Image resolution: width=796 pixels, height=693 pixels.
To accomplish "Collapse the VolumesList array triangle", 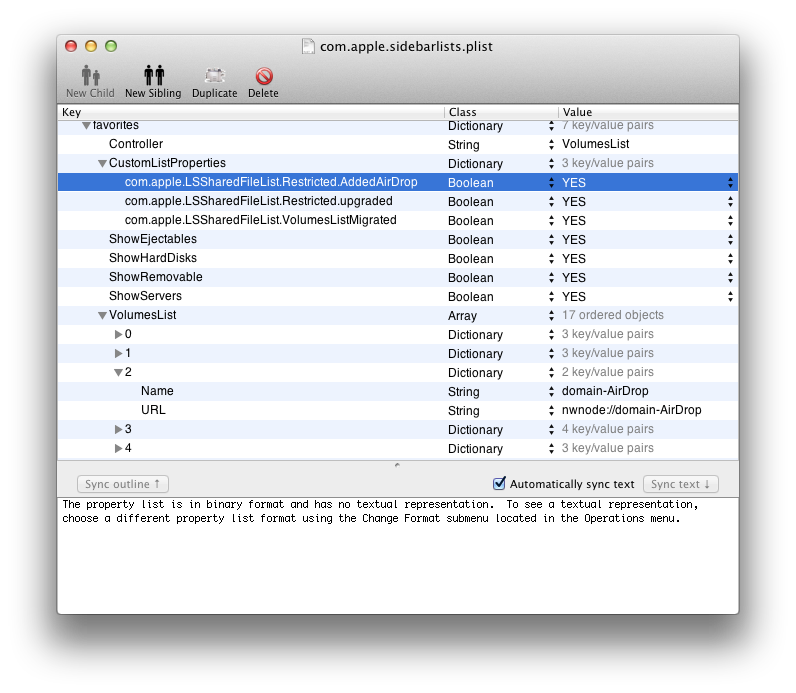I will (102, 315).
